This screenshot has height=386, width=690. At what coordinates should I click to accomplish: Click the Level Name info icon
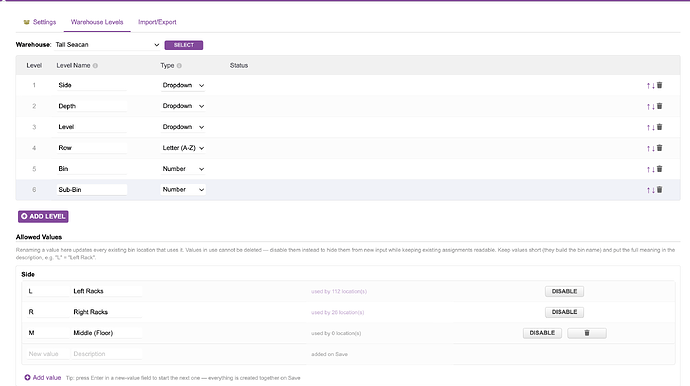coord(95,66)
